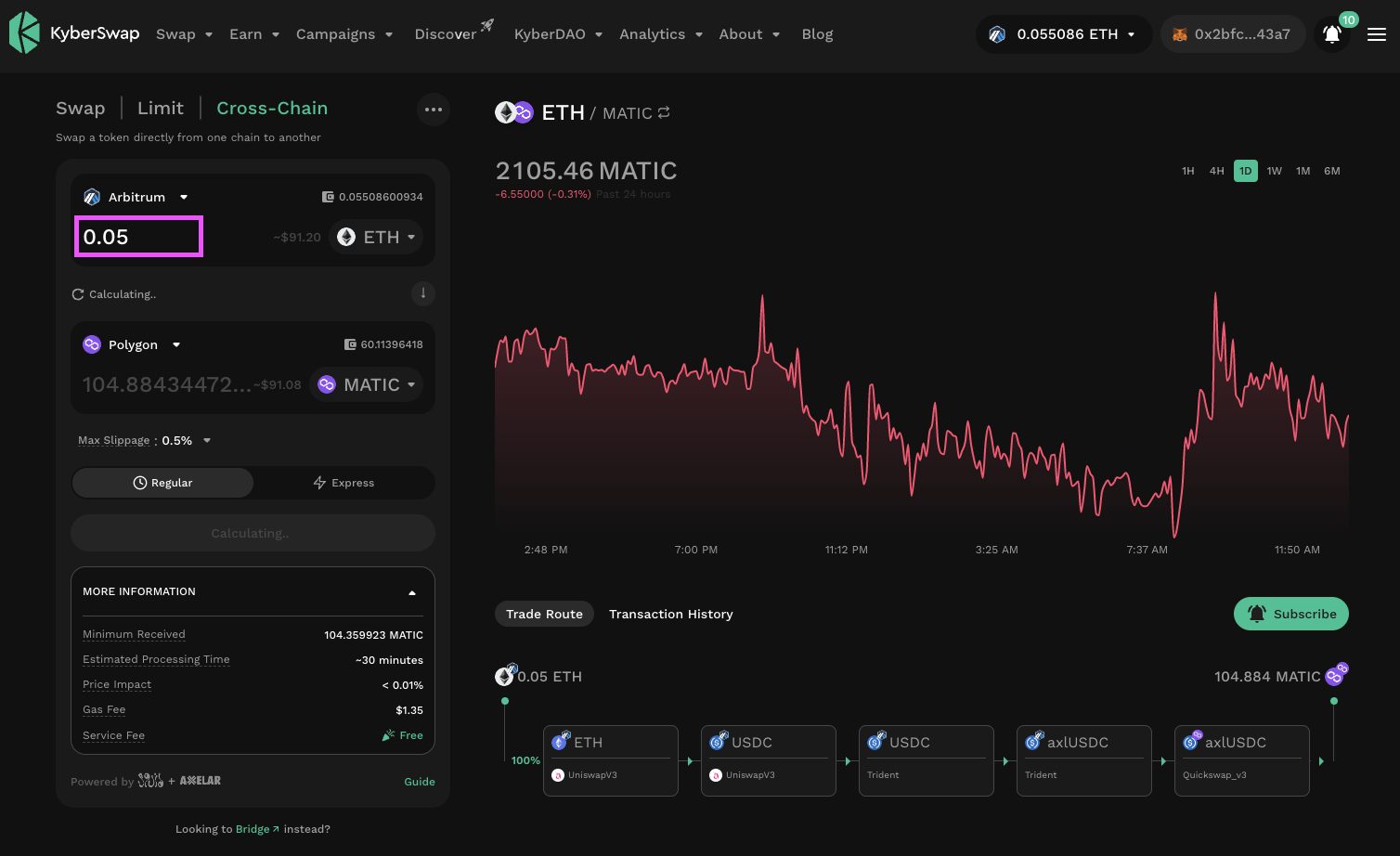The width and height of the screenshot is (1400, 856).
Task: Open the hamburger menu
Action: 1377,34
